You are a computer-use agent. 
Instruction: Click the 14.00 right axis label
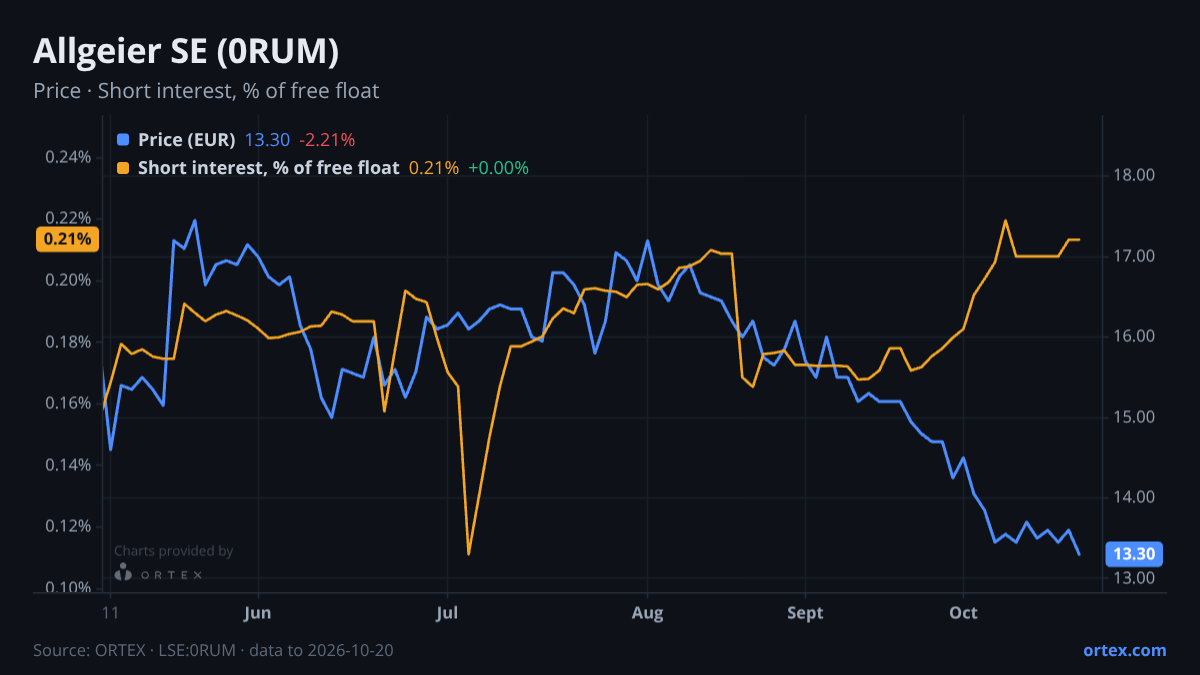[1134, 498]
